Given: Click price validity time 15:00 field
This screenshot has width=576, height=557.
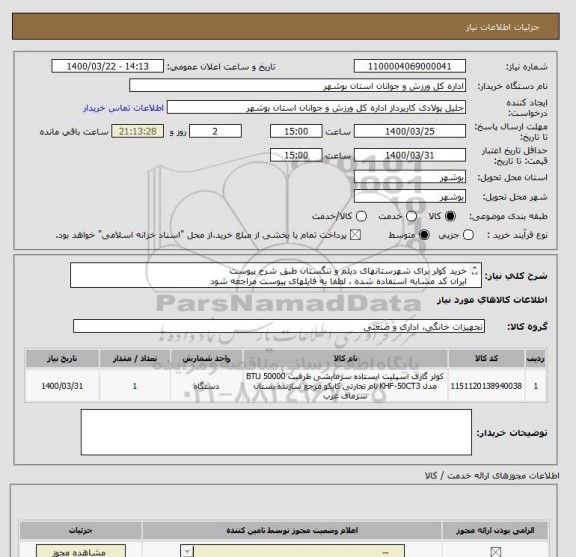Looking at the screenshot, I should 296,155.
